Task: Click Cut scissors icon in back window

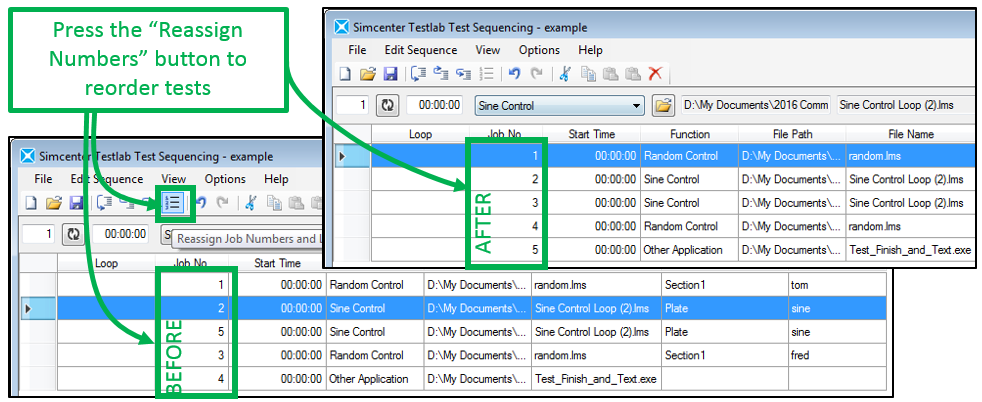Action: [x=251, y=203]
